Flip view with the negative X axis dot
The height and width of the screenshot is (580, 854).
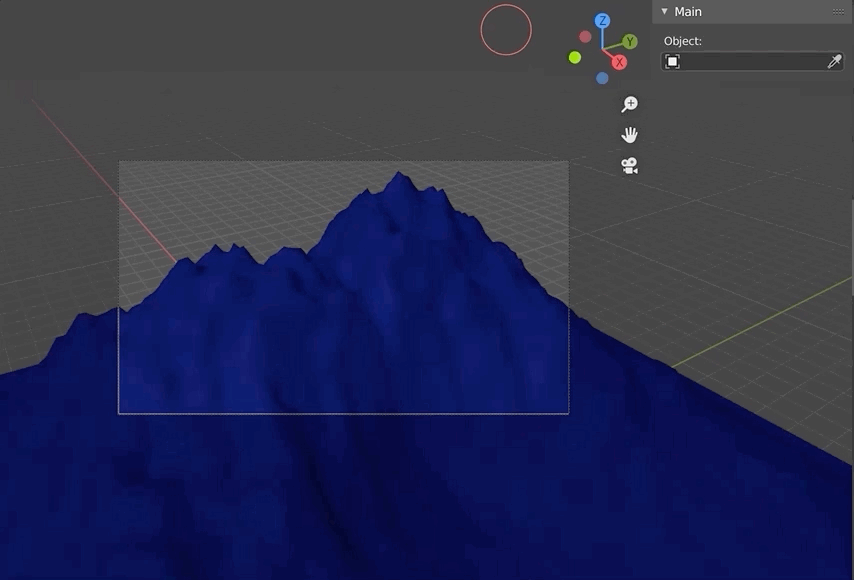[583, 38]
